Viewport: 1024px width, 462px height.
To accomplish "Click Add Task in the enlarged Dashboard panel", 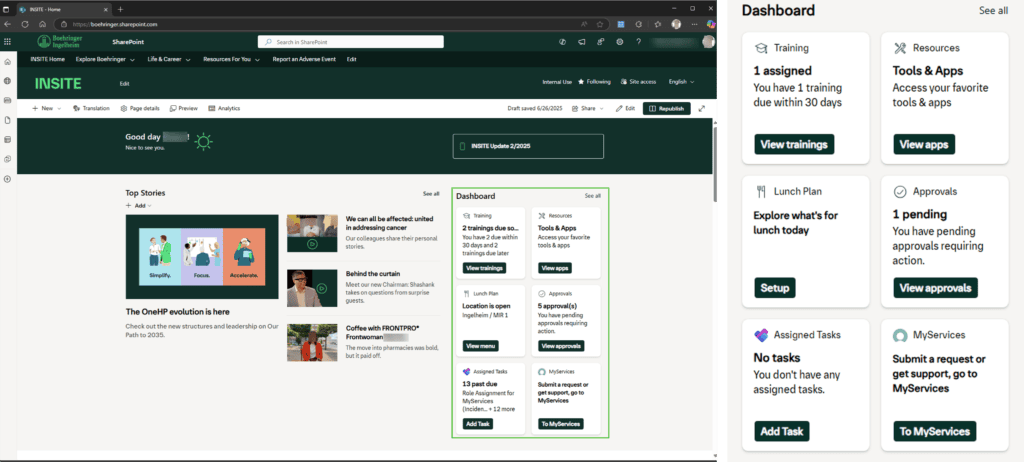I will click(x=782, y=431).
